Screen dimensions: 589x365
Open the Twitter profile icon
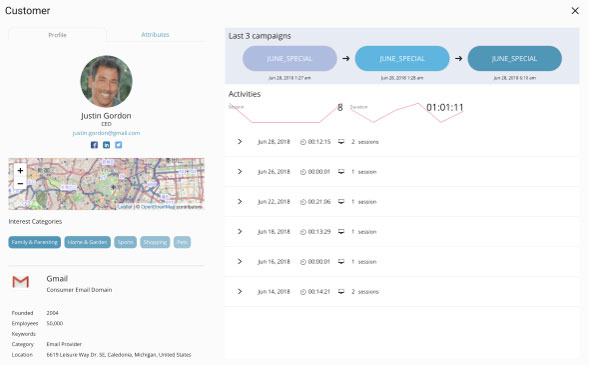pos(118,145)
